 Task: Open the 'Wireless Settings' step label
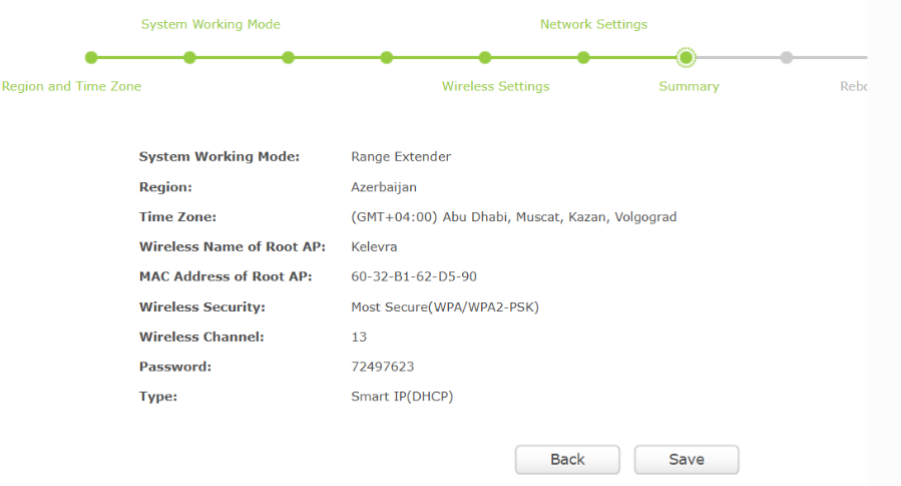tap(495, 87)
